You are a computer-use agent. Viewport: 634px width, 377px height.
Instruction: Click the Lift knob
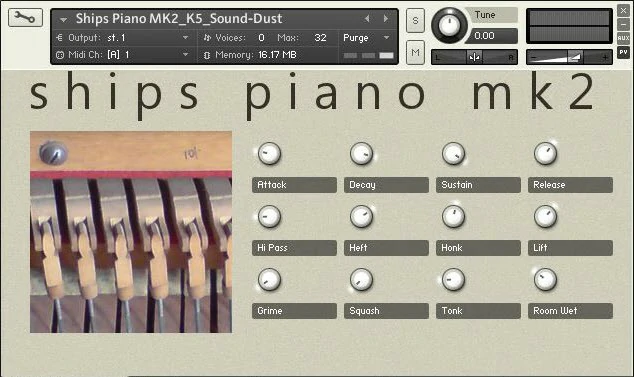pos(545,216)
